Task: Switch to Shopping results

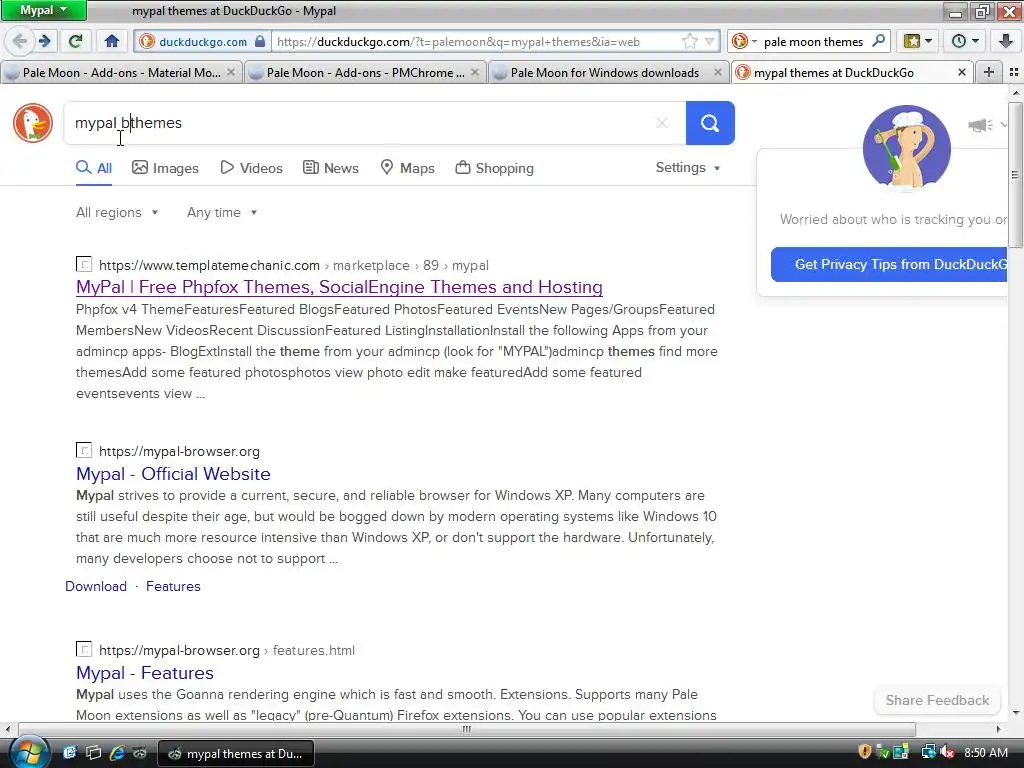Action: coord(494,168)
